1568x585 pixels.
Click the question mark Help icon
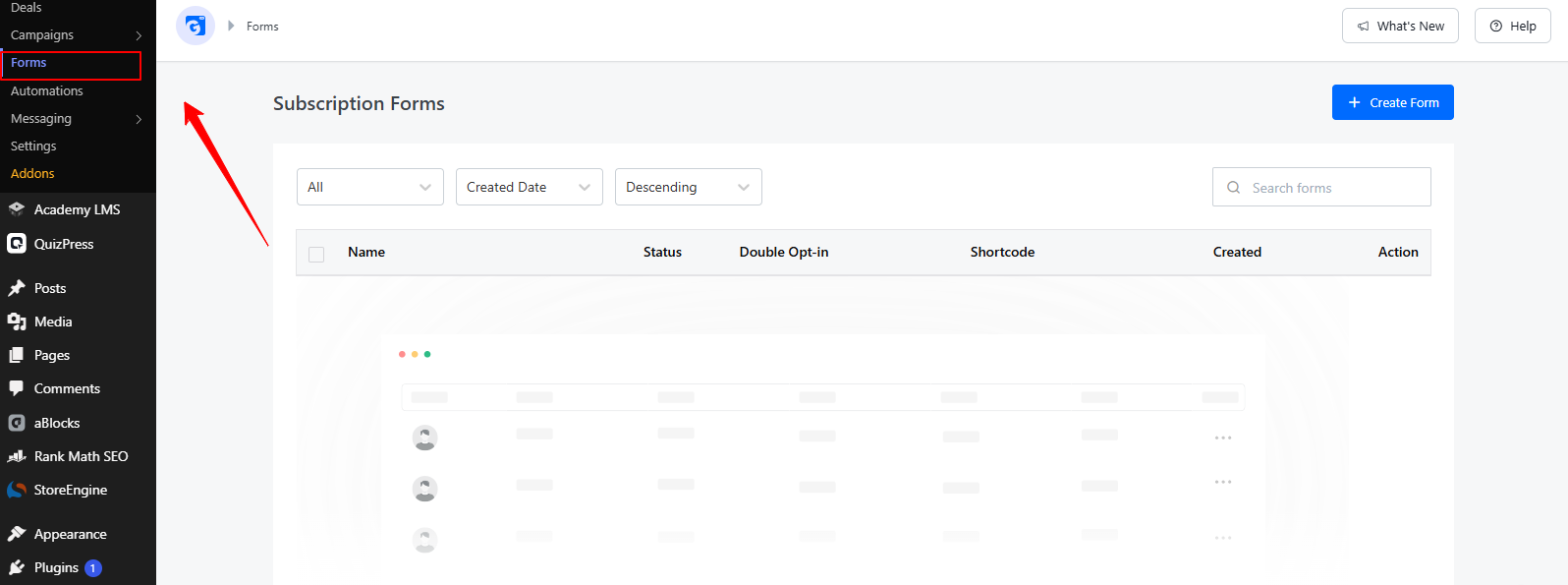tap(1496, 27)
